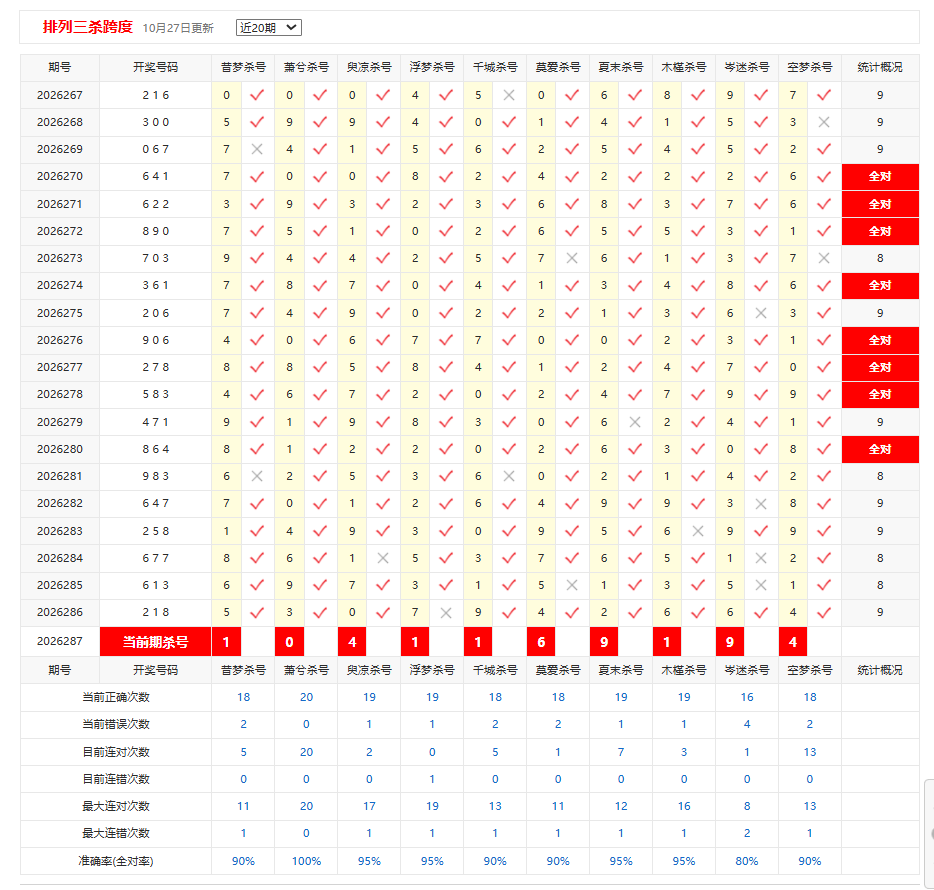Click the X mark for 空梦杀号 in row 2026268
Viewport: 934px width, 890px height.
824,122
